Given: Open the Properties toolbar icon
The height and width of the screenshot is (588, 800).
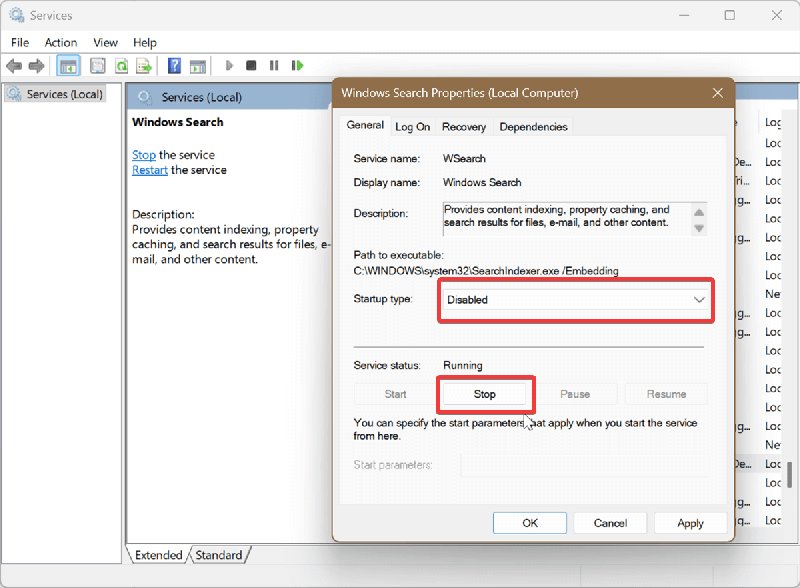Looking at the screenshot, I should click(x=97, y=65).
